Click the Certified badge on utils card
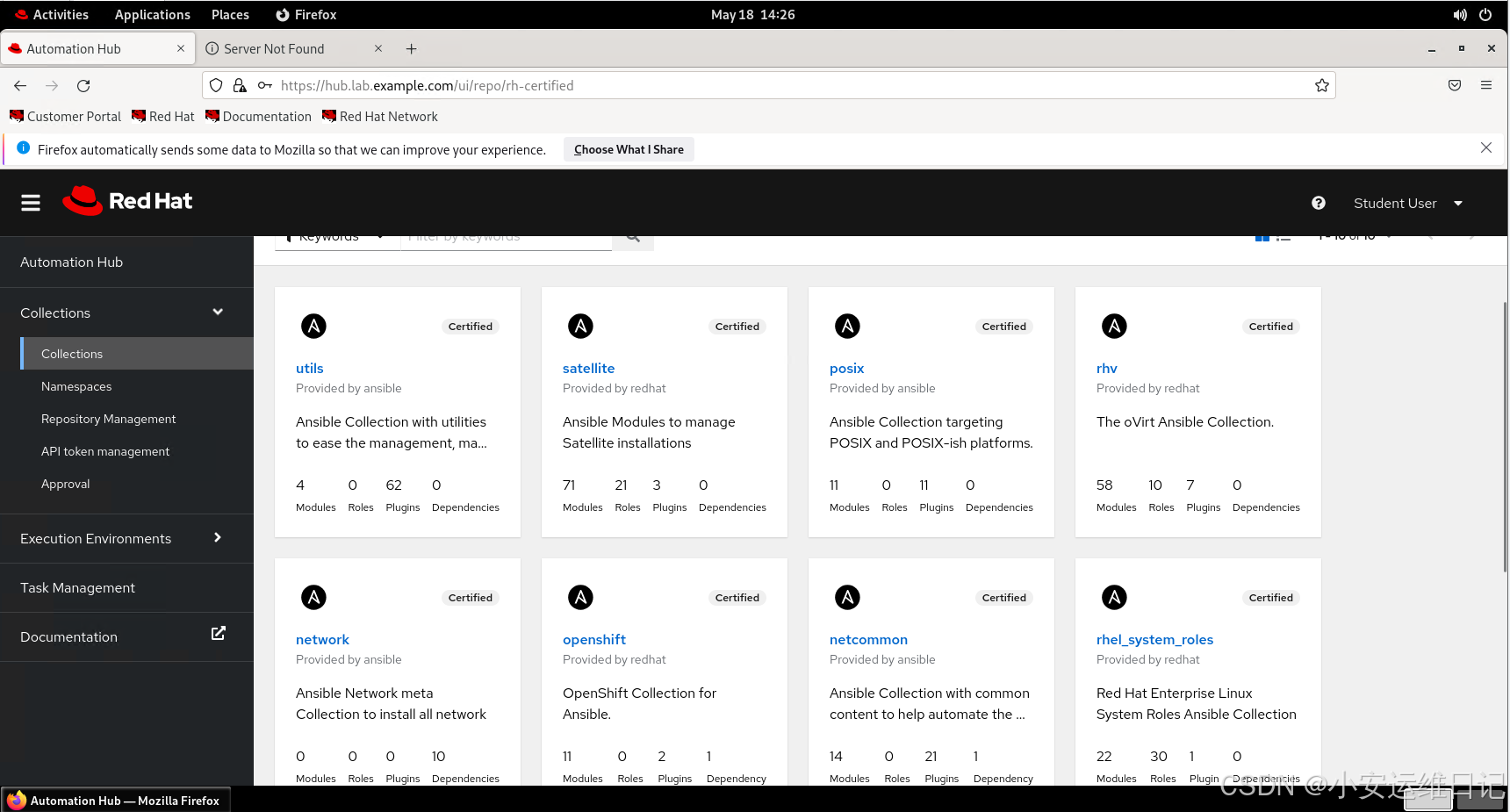This screenshot has width=1510, height=812. 470,327
